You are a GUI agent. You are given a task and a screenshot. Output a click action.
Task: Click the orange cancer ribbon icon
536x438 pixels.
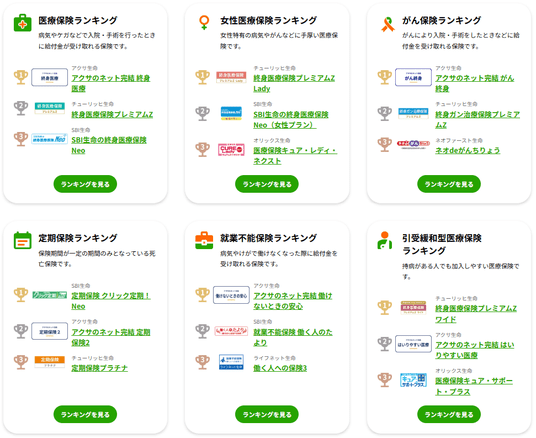(x=388, y=24)
